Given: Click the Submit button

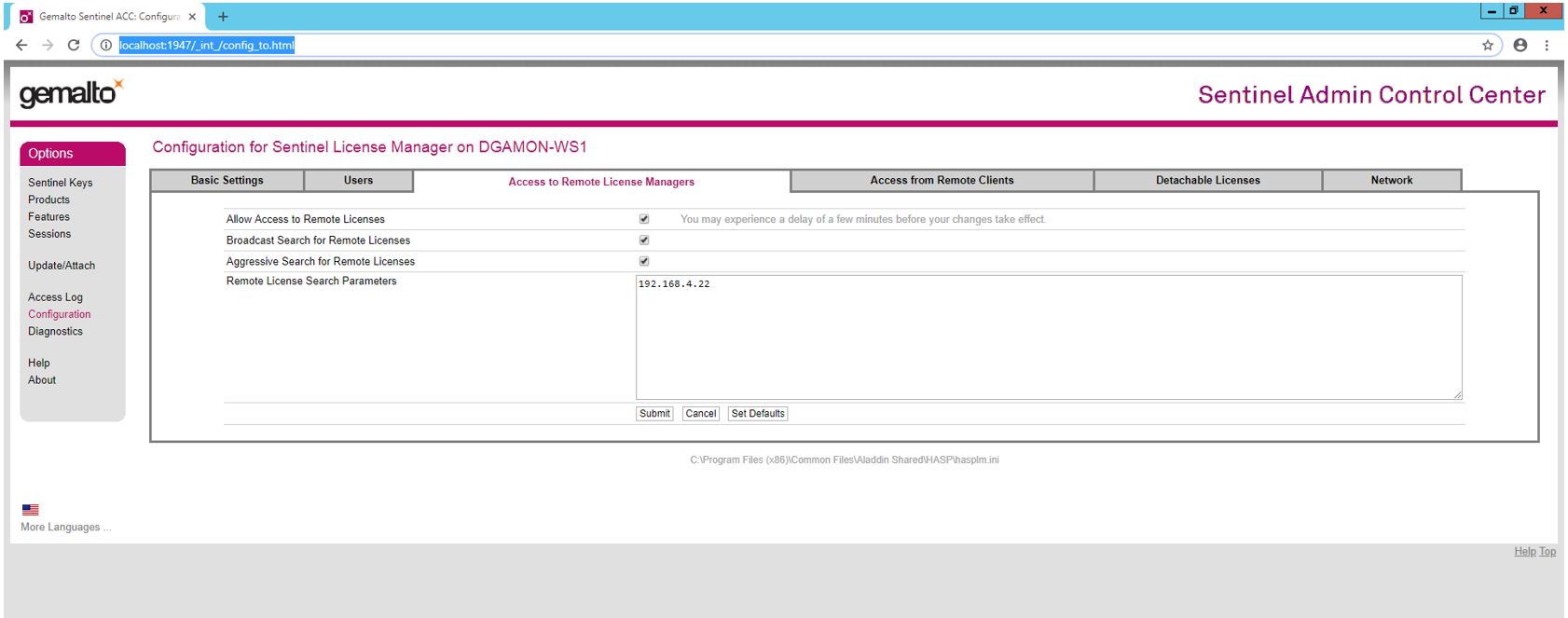Looking at the screenshot, I should [654, 414].
